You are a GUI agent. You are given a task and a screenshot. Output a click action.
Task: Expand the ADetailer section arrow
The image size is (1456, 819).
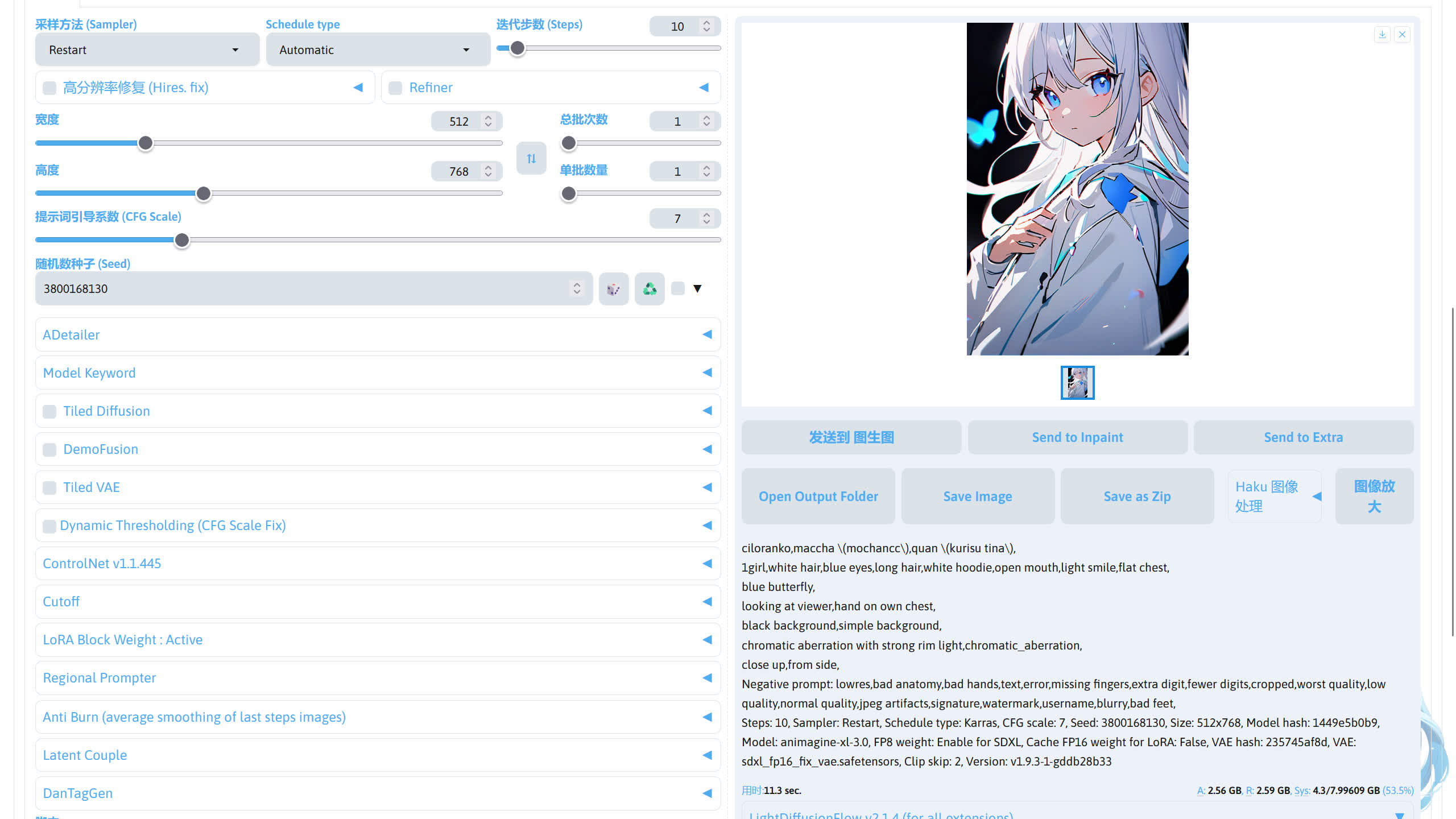click(x=707, y=334)
